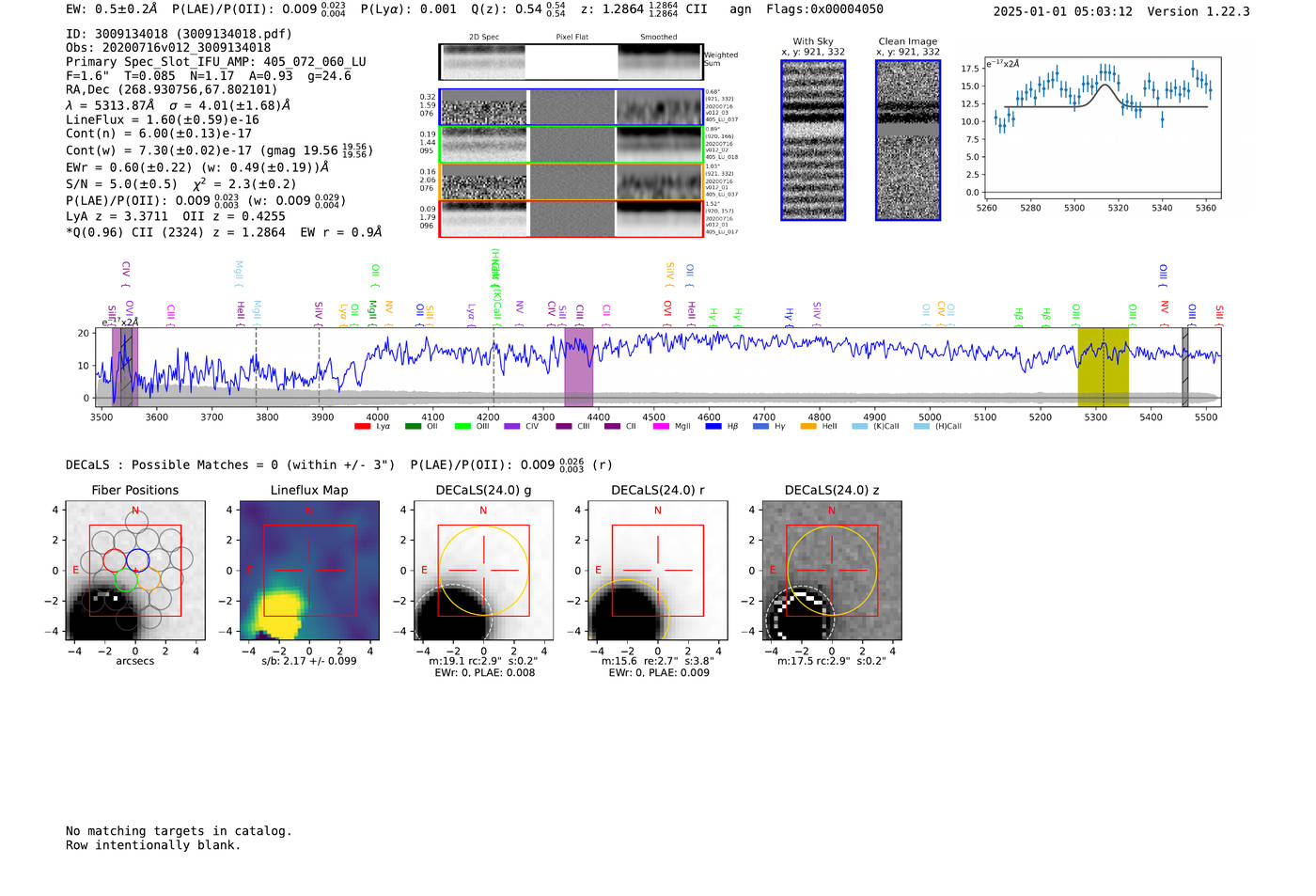
Task: Click the red fiber circle in Fiber Positions
Action: (113, 559)
